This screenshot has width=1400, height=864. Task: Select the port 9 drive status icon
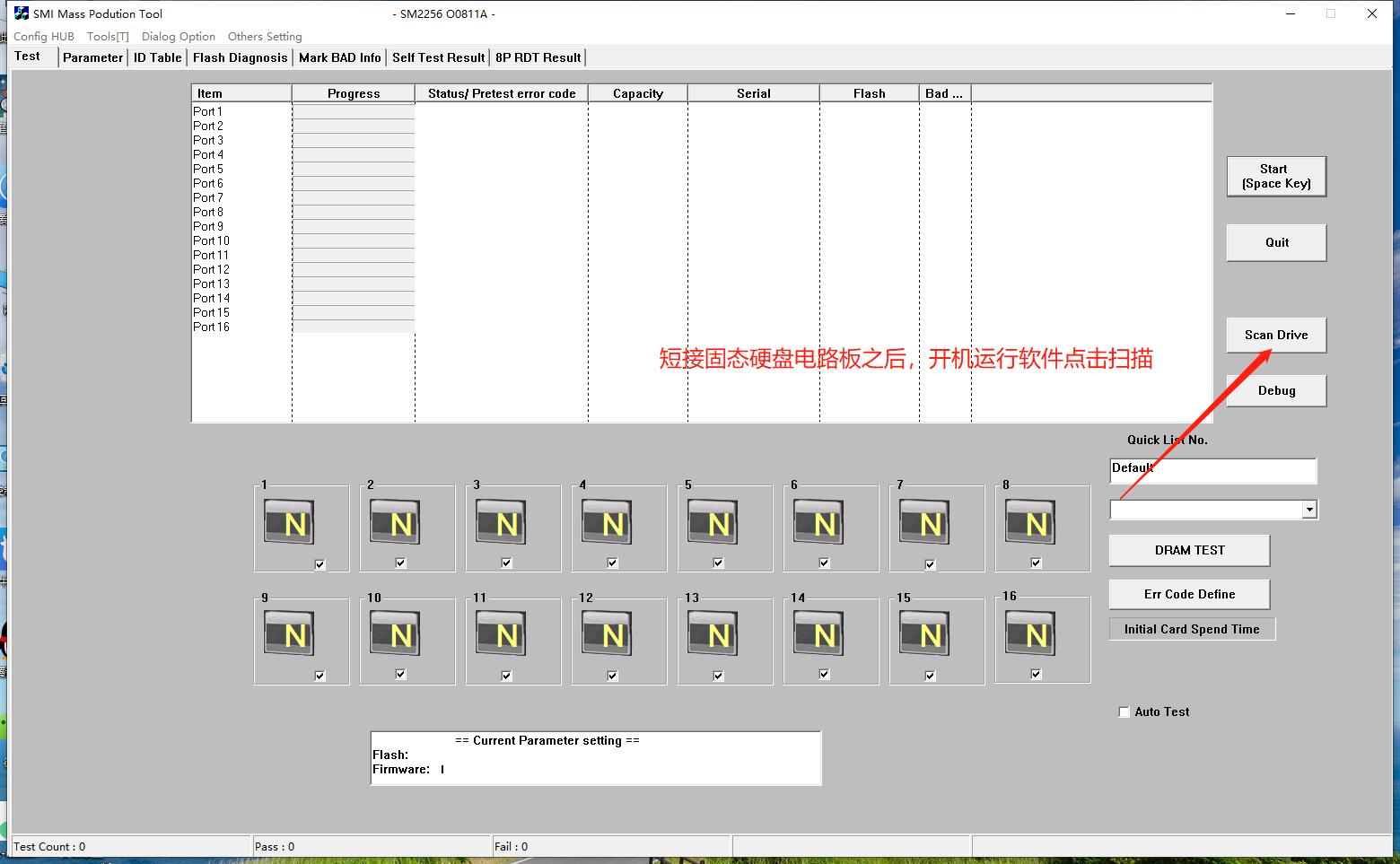coord(289,634)
